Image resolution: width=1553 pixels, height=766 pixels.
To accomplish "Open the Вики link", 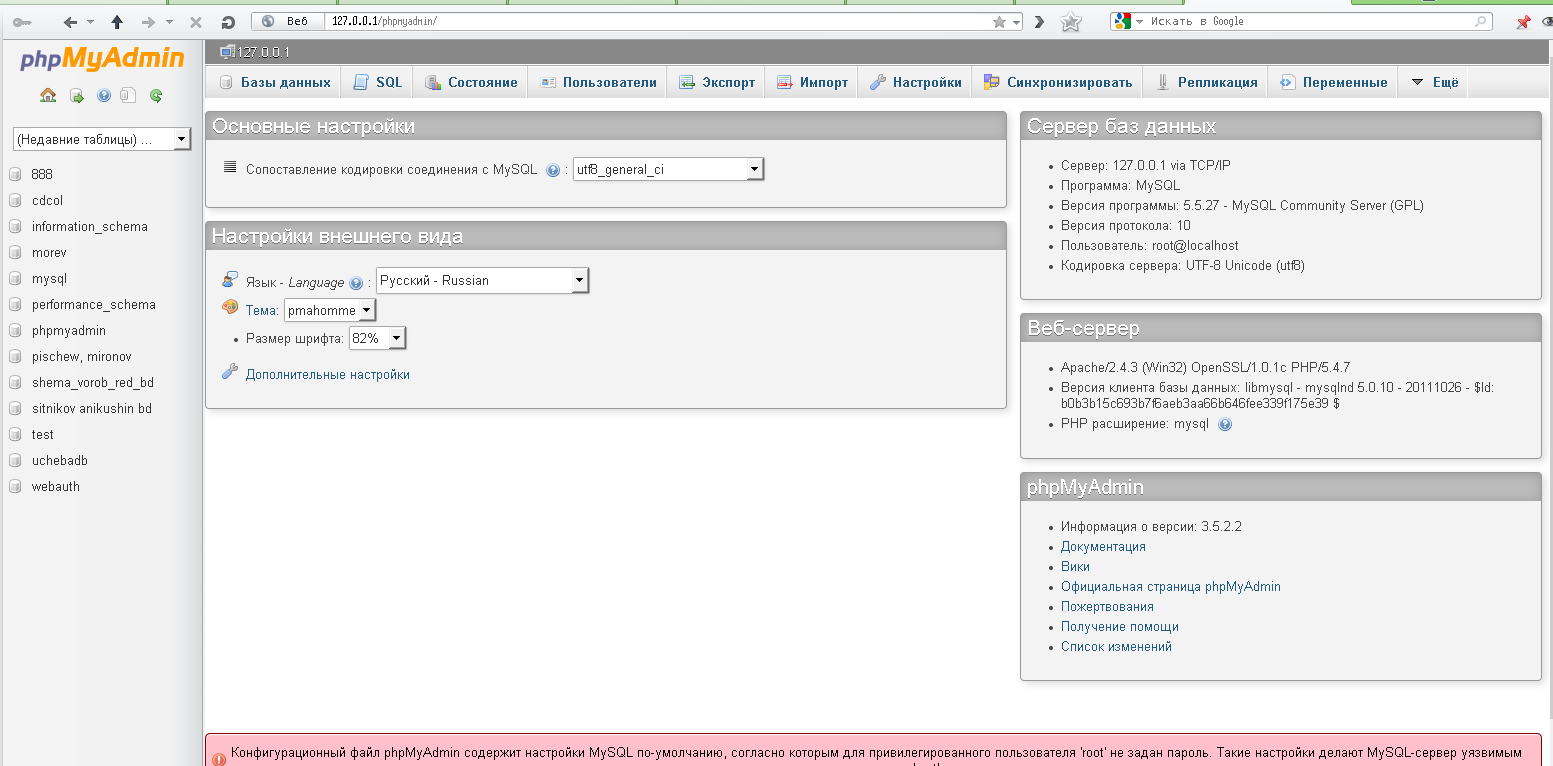I will (1075, 567).
